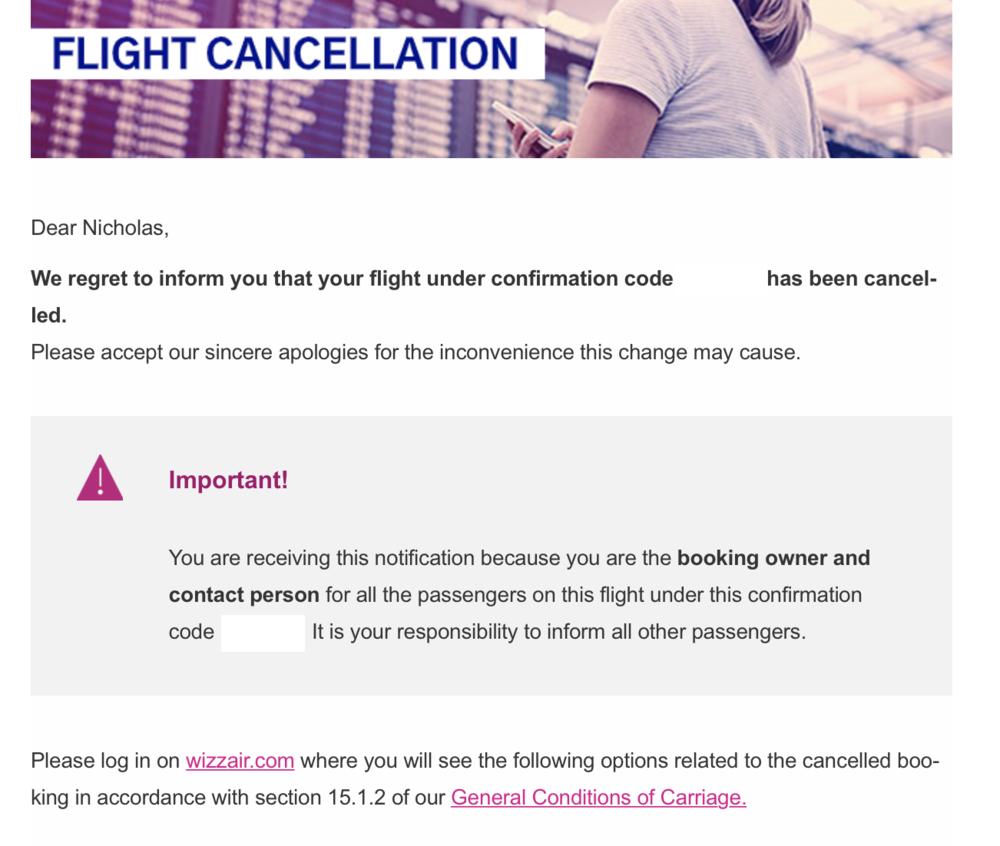The image size is (1000, 846).
Task: Click the pink warning triangle icon
Action: coord(100,478)
